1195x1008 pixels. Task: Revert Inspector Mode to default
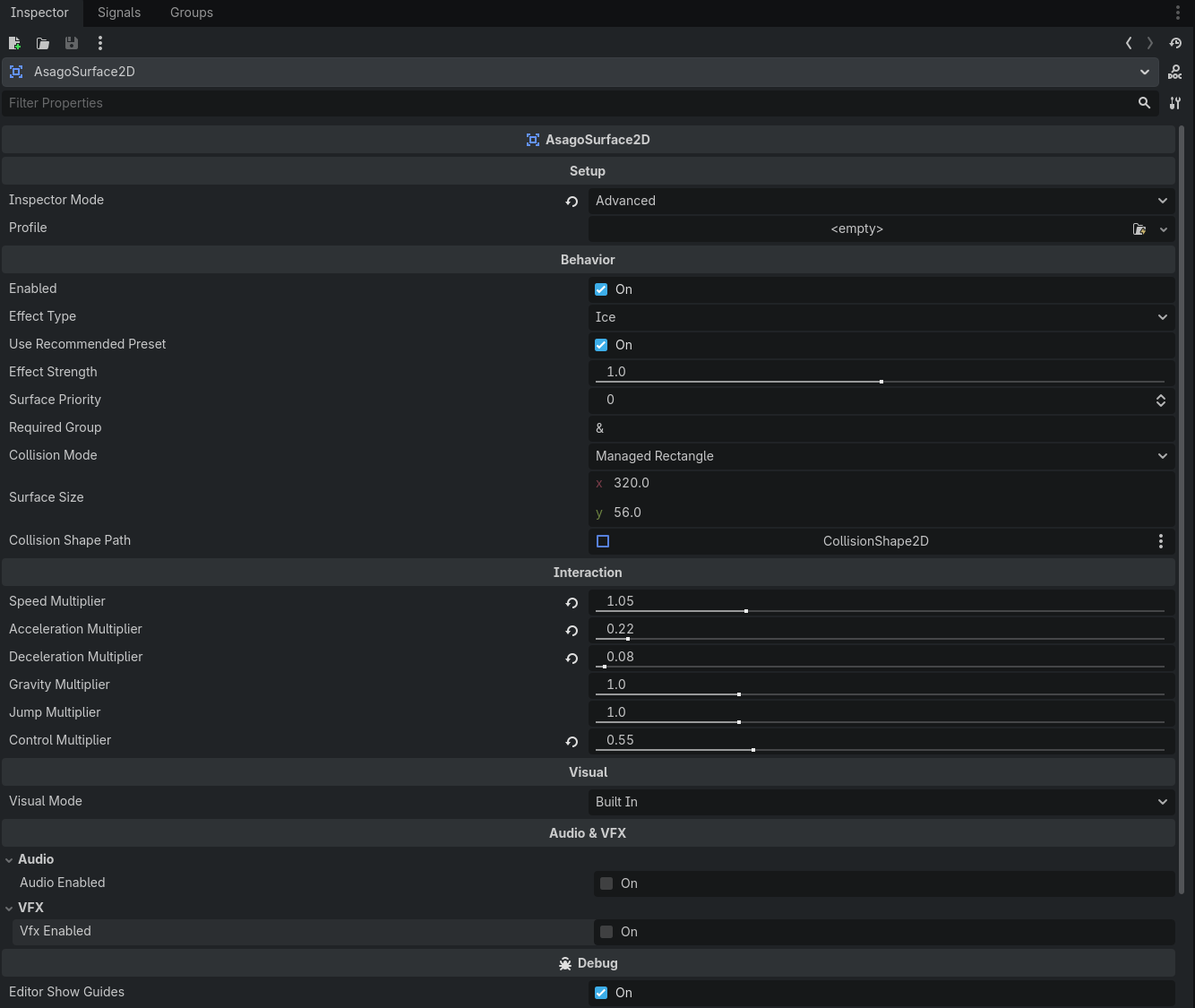point(572,202)
